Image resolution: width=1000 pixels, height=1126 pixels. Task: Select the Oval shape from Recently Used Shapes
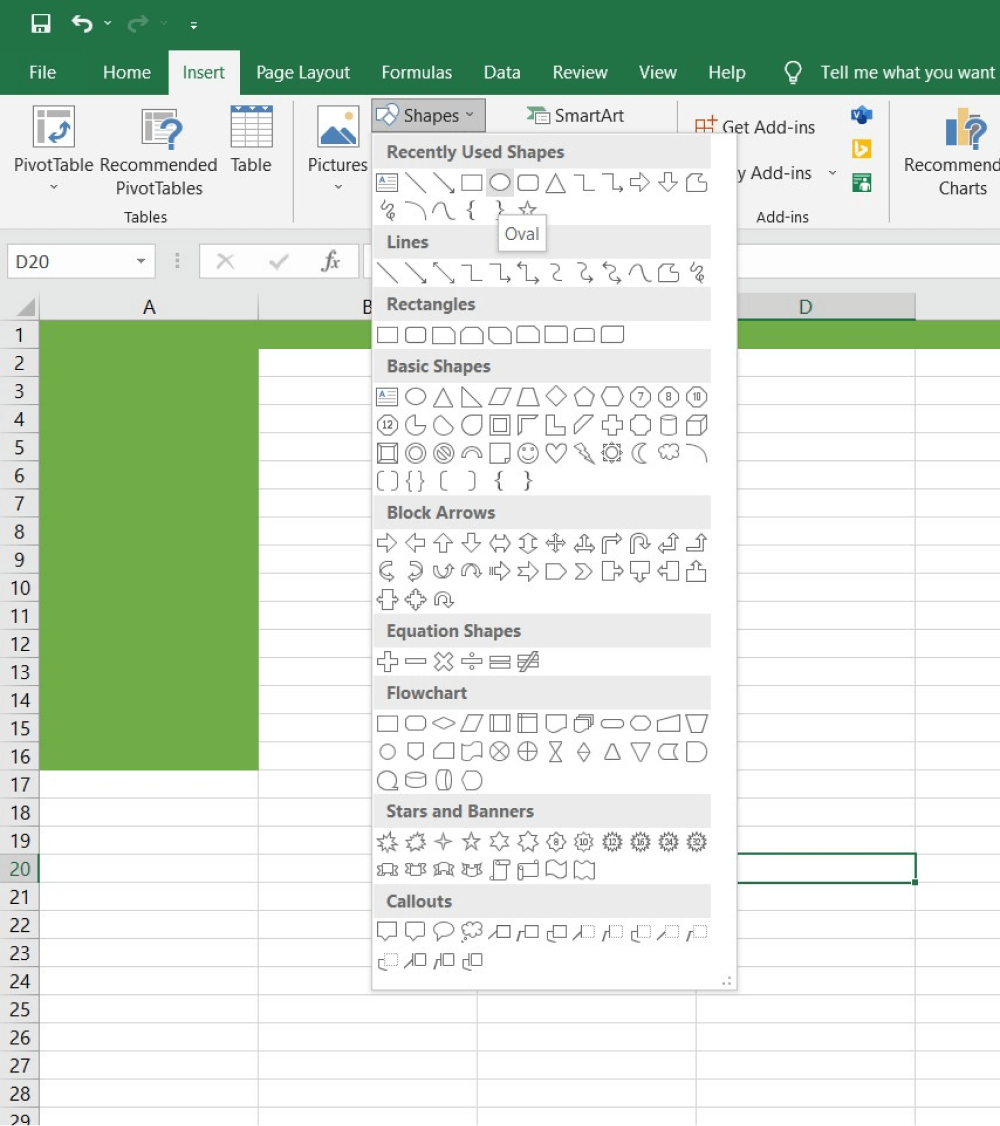[x=498, y=181]
